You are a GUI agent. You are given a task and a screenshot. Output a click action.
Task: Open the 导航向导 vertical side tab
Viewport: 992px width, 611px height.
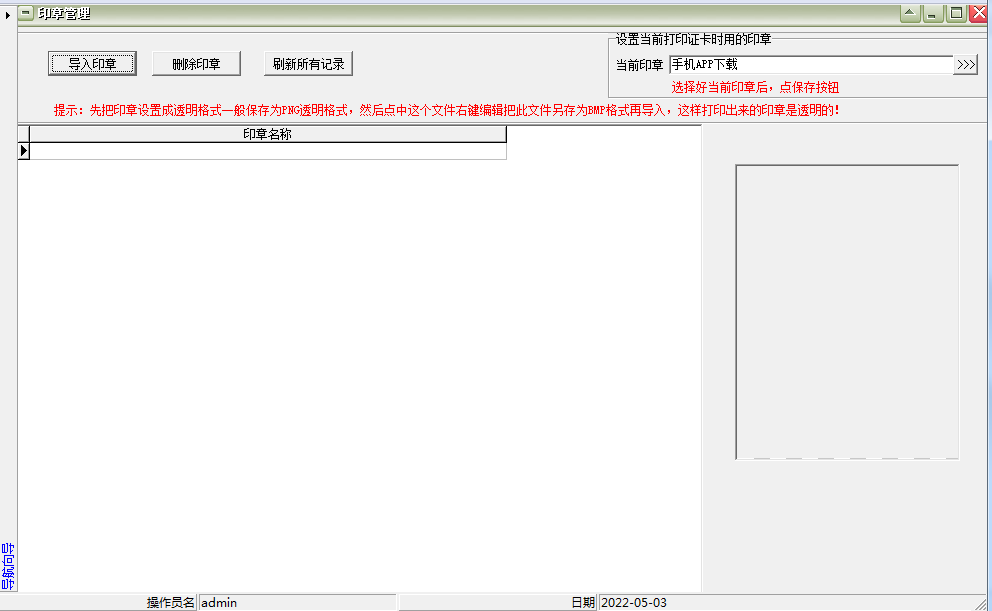8,566
